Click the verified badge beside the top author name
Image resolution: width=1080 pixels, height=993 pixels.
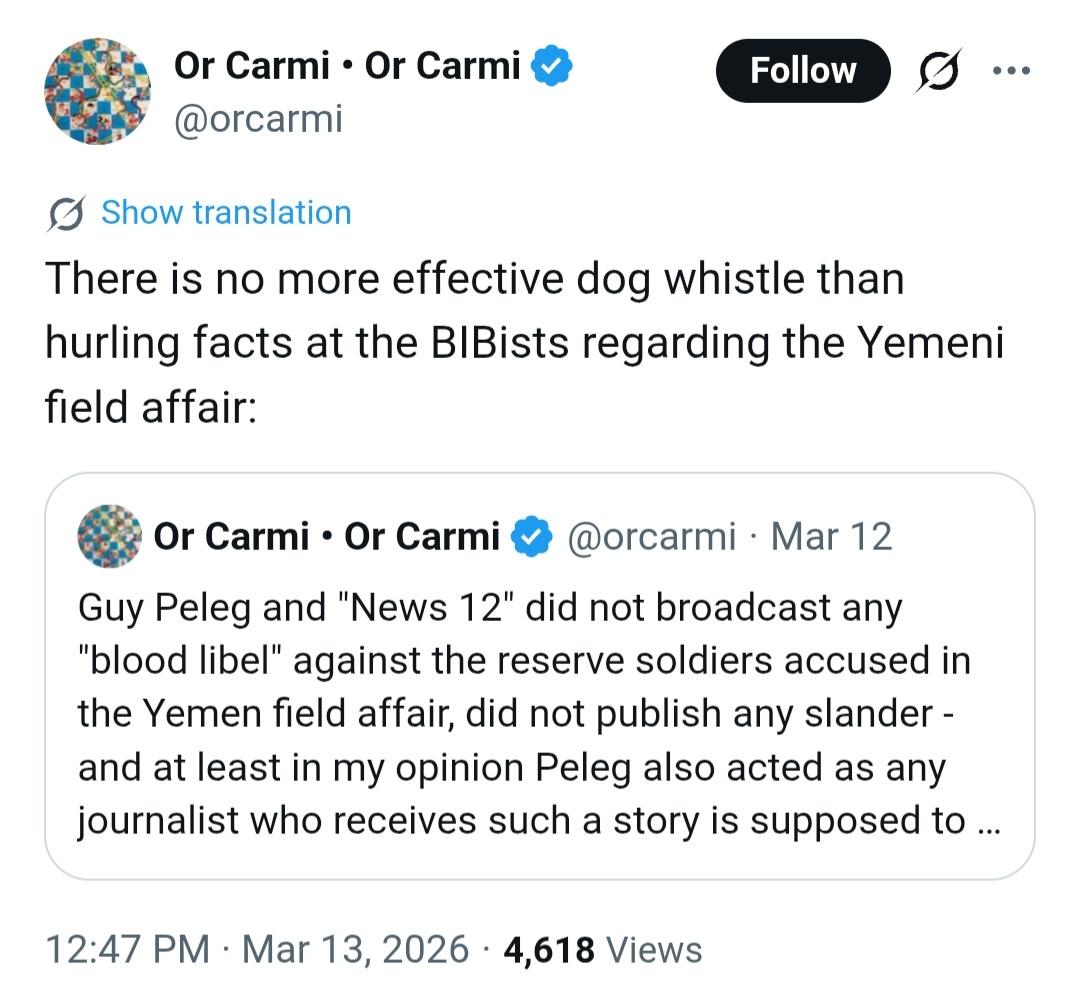(x=551, y=66)
